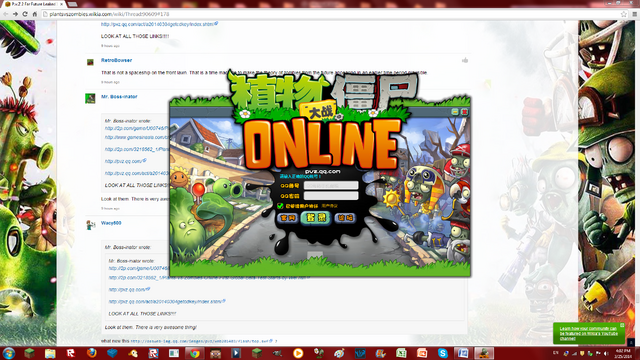Open Excel from the taskbar
640x360 pixels.
click(401, 353)
